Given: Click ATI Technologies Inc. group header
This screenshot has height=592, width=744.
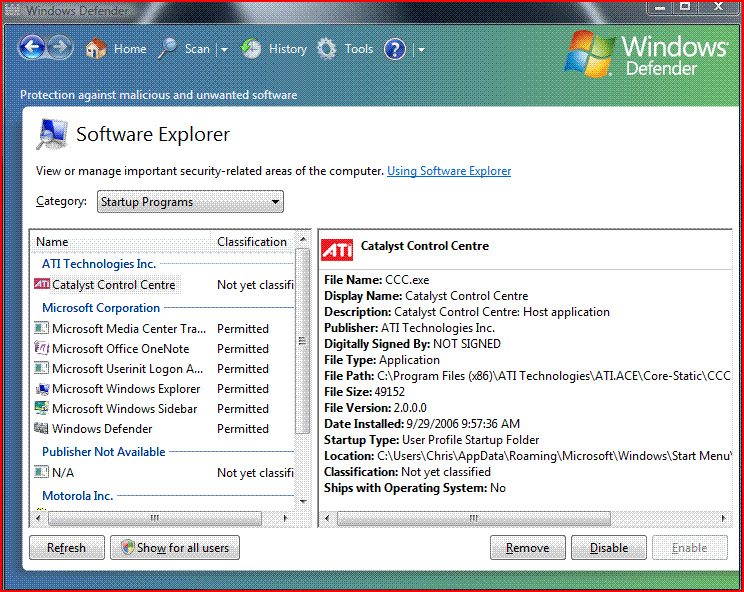Looking at the screenshot, I should coord(99,264).
